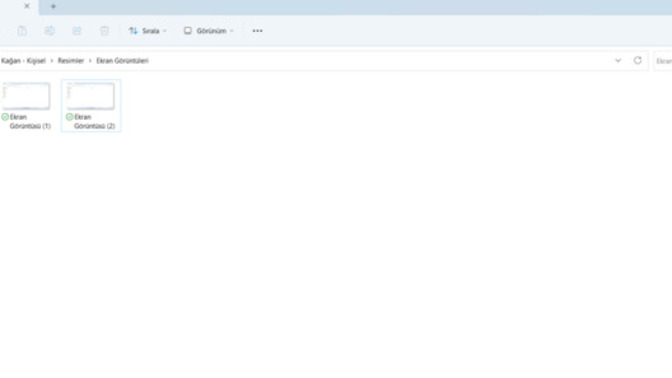Viewport: 672px width, 378px height.
Task: Click the Paste toolbar icon
Action: [22, 31]
